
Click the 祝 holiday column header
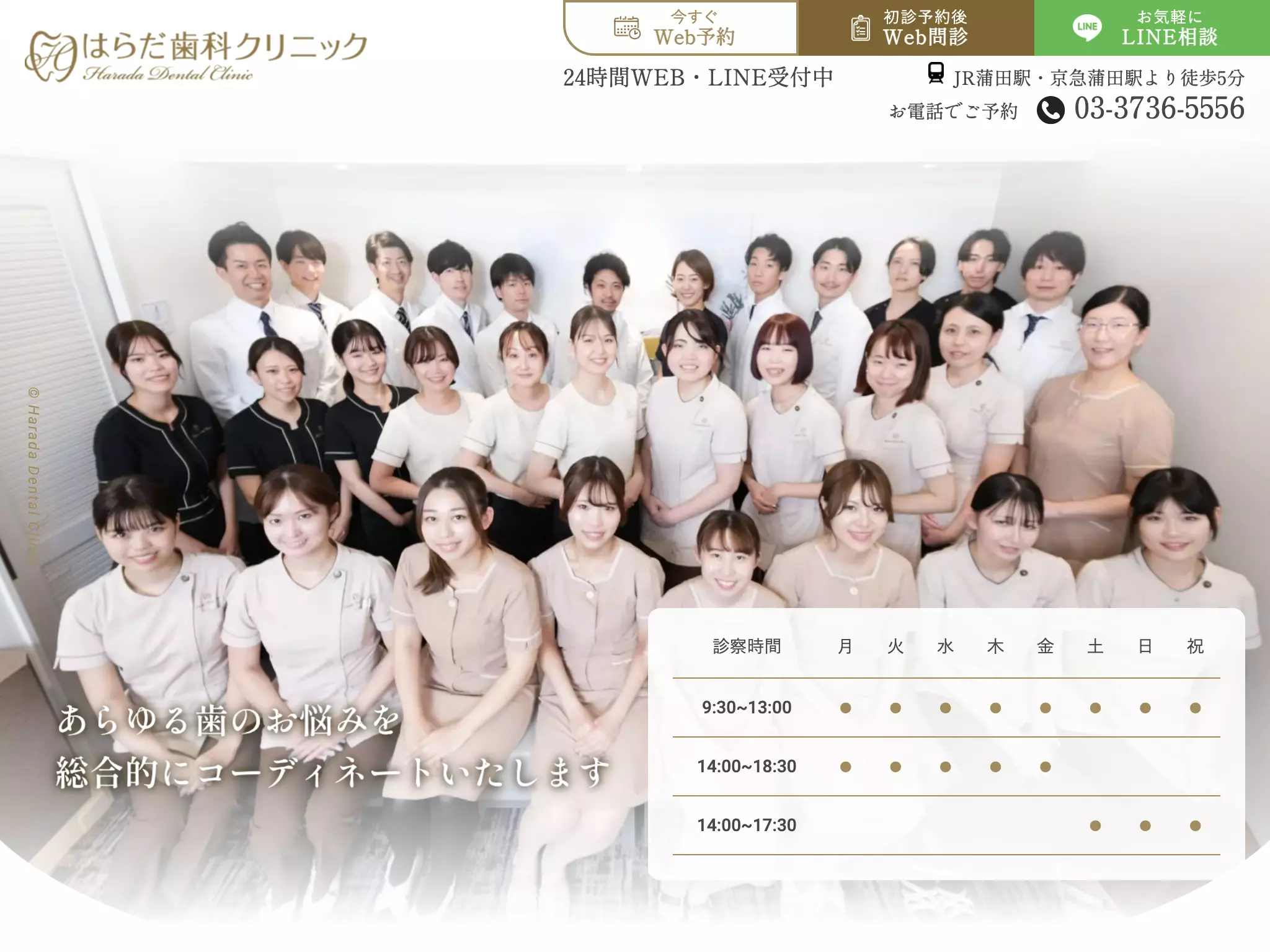[x=1195, y=646]
